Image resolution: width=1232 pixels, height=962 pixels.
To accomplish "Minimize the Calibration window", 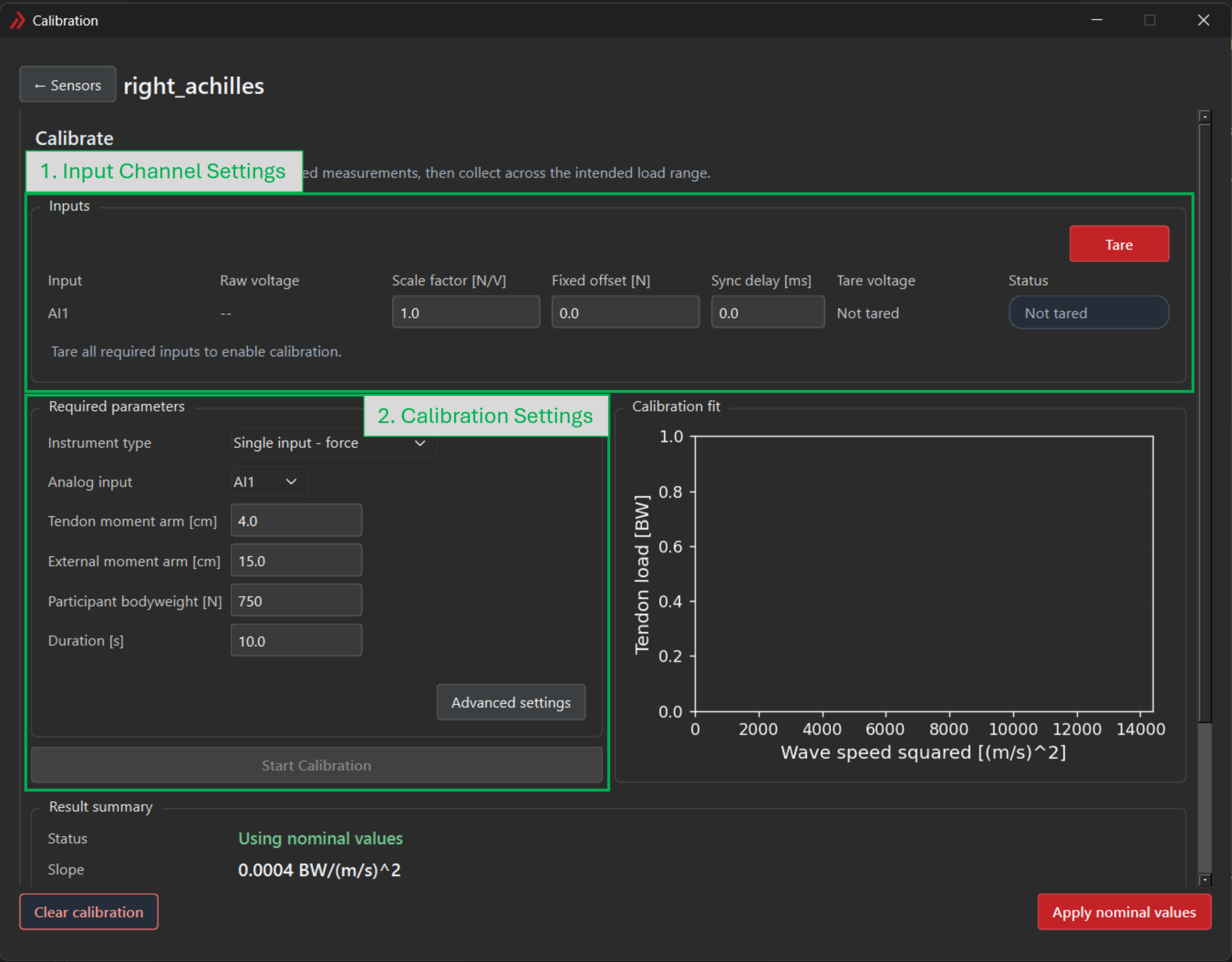I will (x=1097, y=20).
